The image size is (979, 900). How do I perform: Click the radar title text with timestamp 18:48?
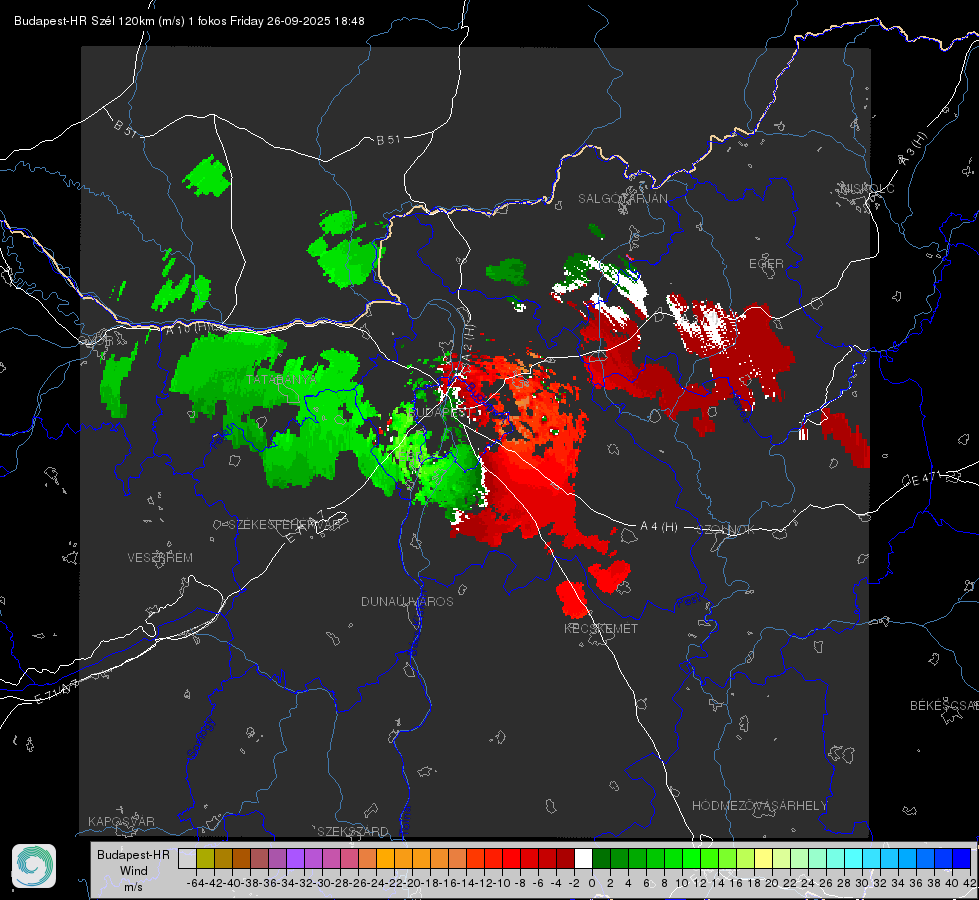click(x=189, y=21)
